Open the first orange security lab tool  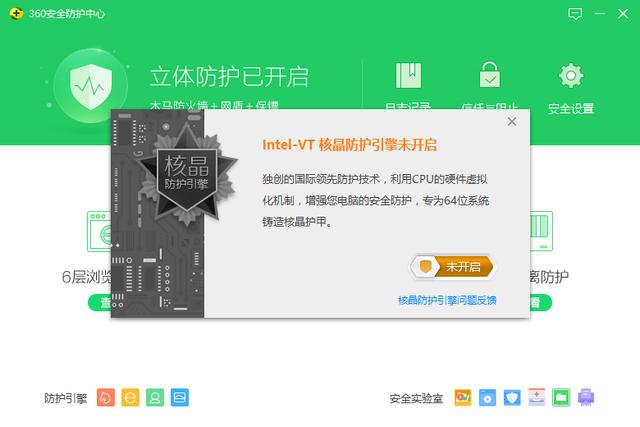(462, 397)
